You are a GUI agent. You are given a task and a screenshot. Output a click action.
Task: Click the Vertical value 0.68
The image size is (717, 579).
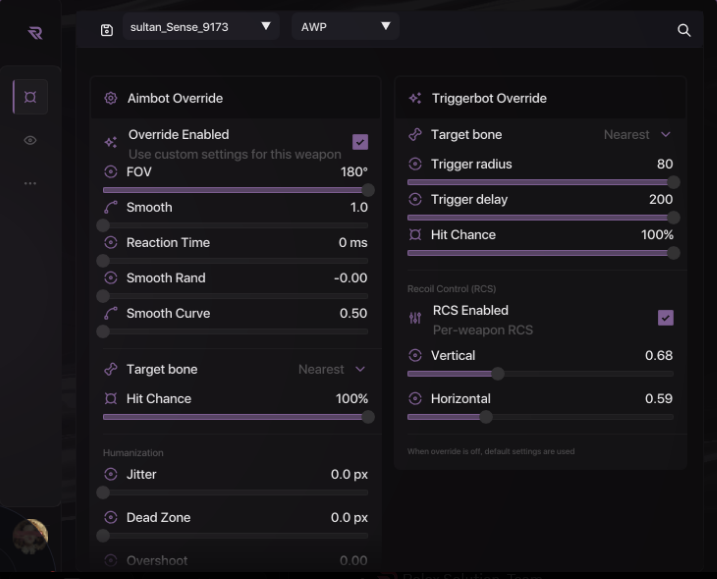(659, 355)
